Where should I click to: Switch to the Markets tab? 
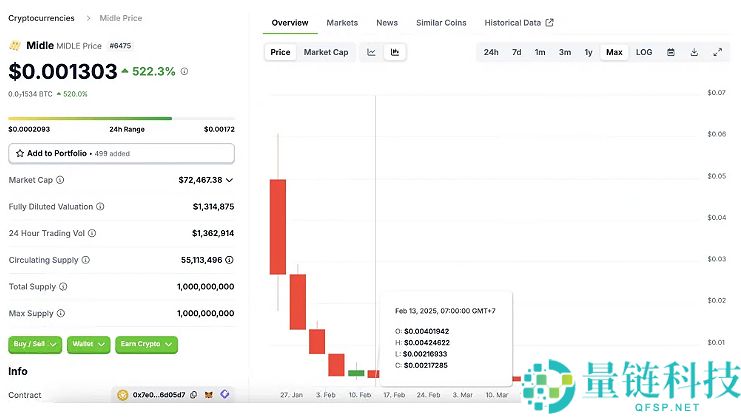click(x=342, y=23)
